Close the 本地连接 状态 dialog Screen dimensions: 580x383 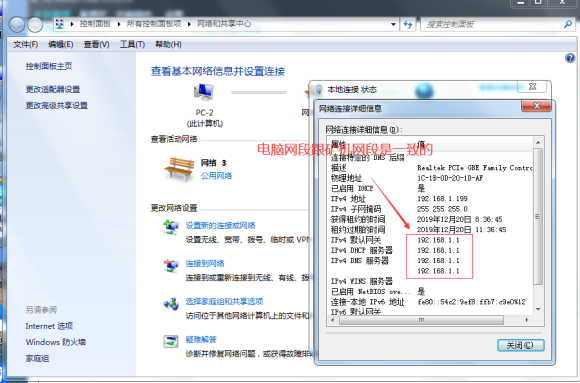tap(532, 87)
